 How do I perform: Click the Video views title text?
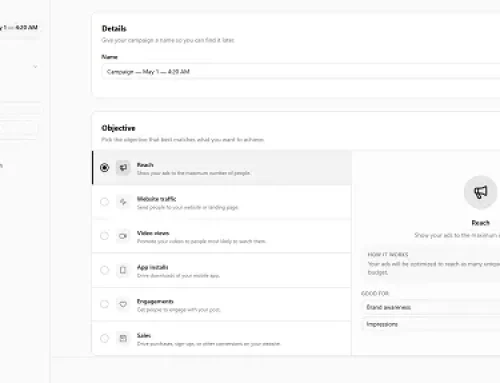coord(153,233)
